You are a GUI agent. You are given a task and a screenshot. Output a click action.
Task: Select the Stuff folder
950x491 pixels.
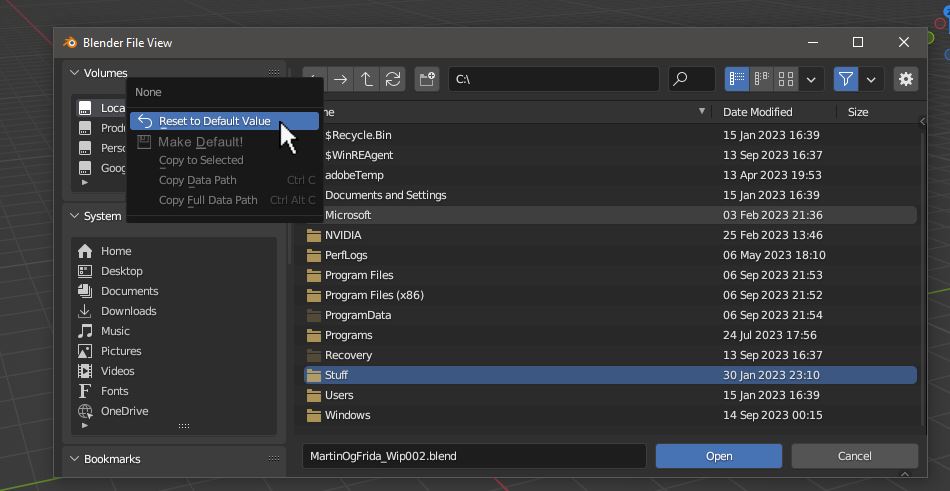coord(610,375)
